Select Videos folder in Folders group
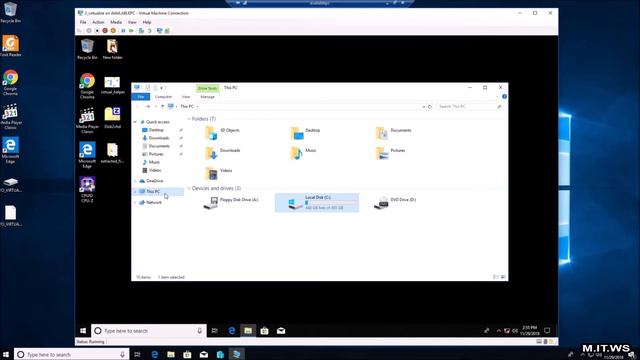The image size is (640, 360). click(218, 173)
